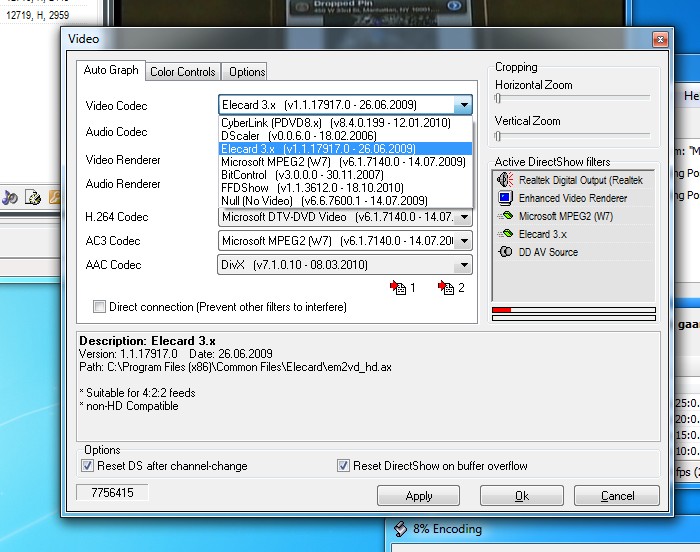Click the Elecard 3.x filter icon
This screenshot has height=552, width=700.
point(505,234)
